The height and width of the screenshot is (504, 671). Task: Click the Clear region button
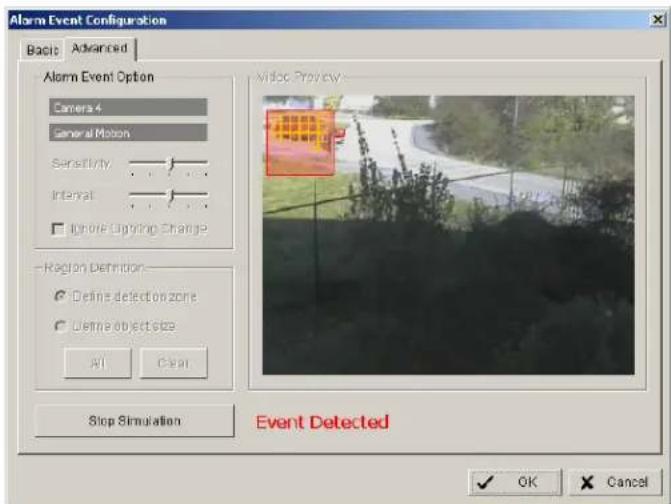173,363
